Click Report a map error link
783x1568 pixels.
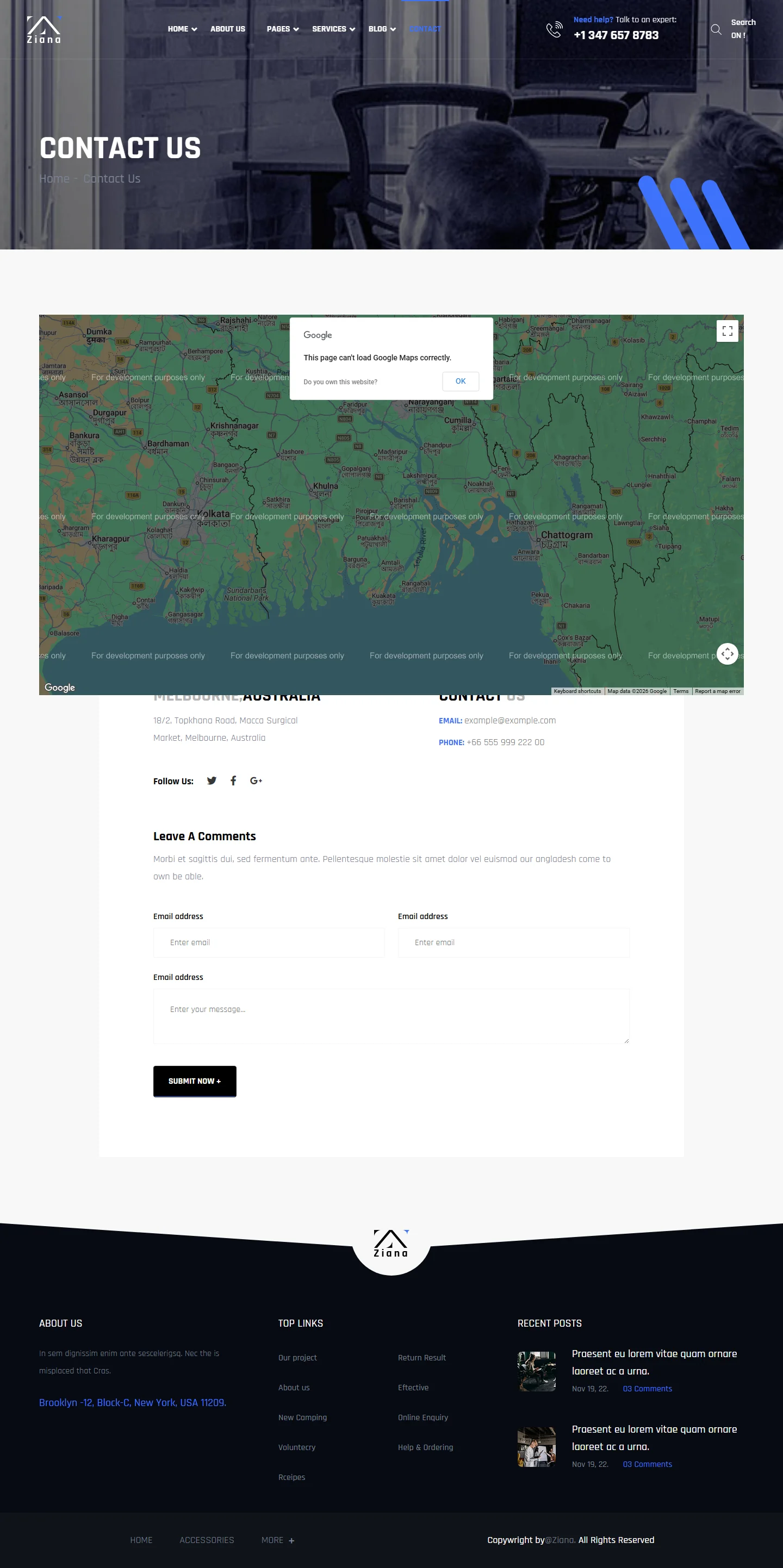tap(717, 691)
